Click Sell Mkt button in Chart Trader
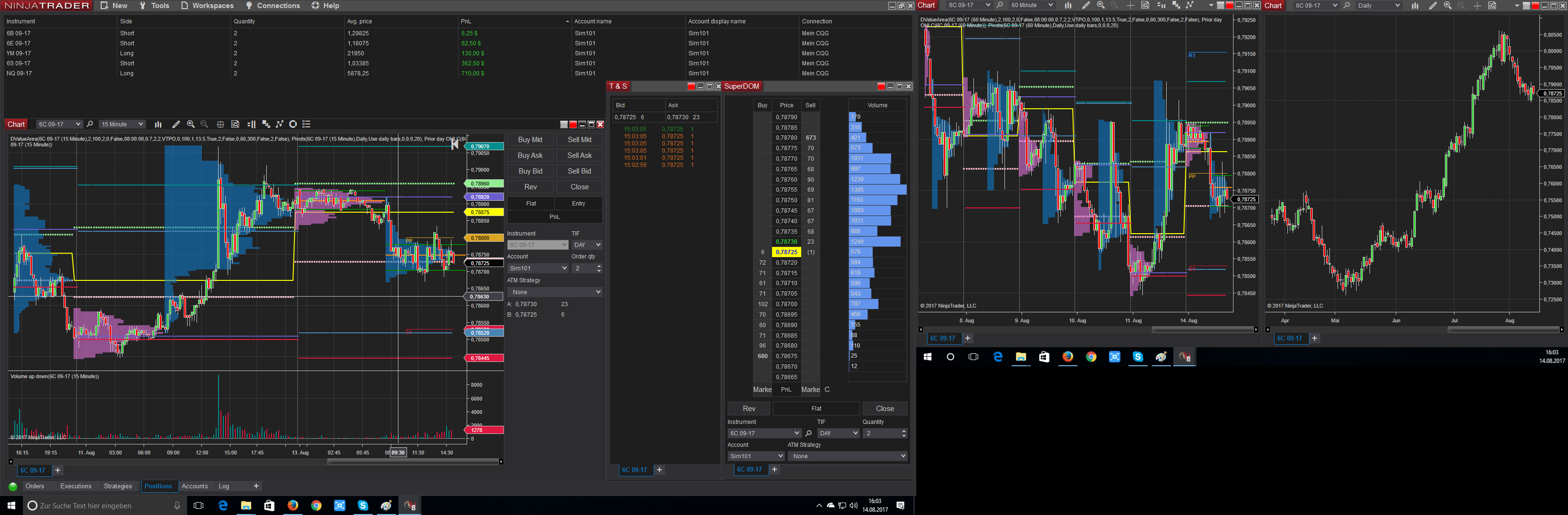Viewport: 1568px width, 515px height. [x=579, y=139]
